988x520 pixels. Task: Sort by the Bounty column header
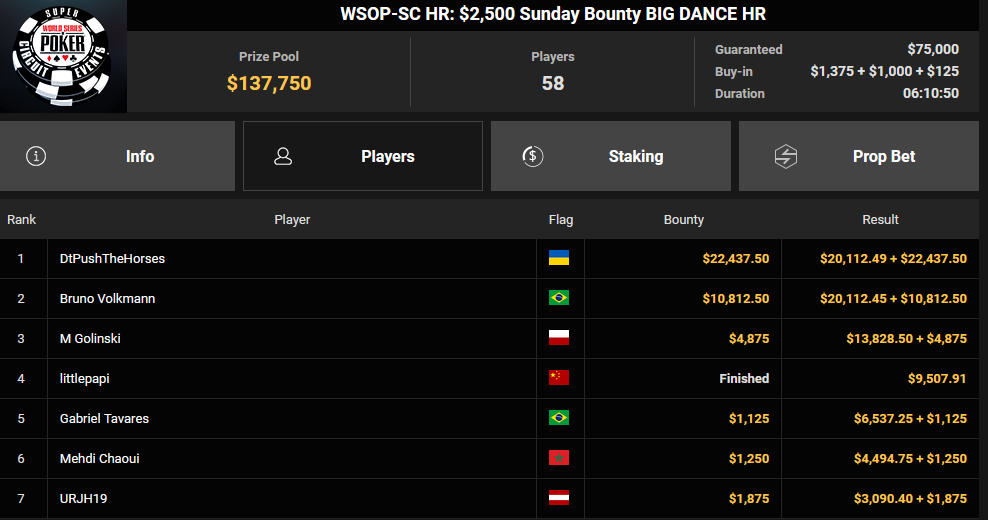684,219
